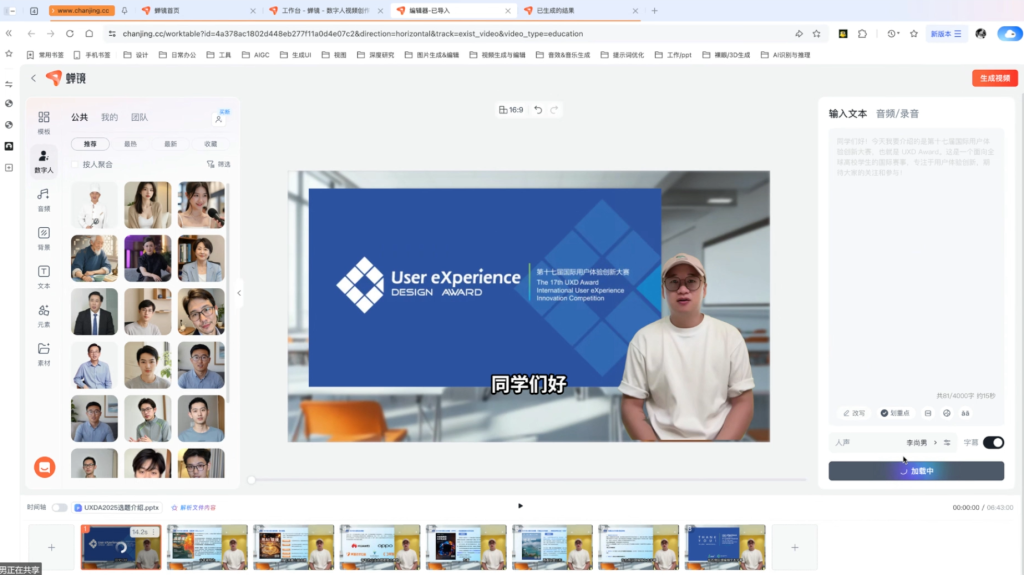Viewport: 1024px width, 575px height.
Task: Click the video progress slider below canvas
Action: [527, 480]
